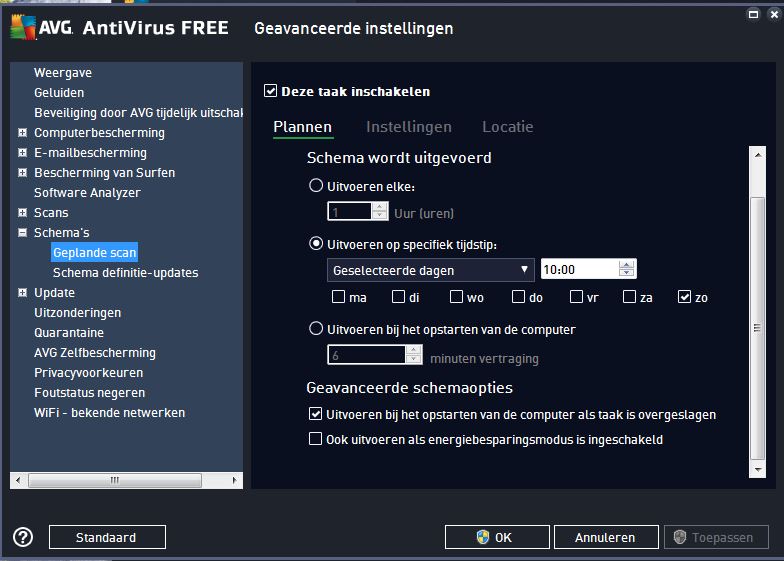784x561 pixels.
Task: Decrease the 10:00 time value
Action: click(x=626, y=274)
